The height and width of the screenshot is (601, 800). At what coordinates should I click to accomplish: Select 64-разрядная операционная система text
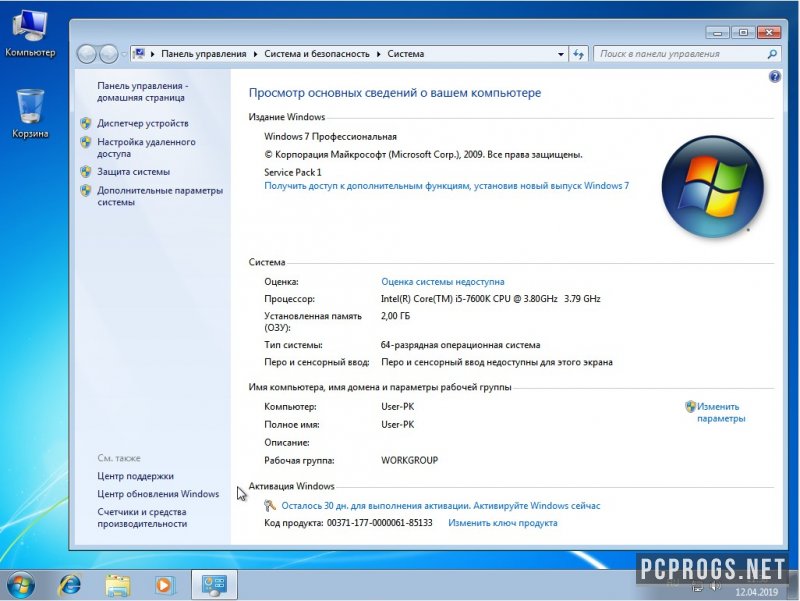point(460,345)
